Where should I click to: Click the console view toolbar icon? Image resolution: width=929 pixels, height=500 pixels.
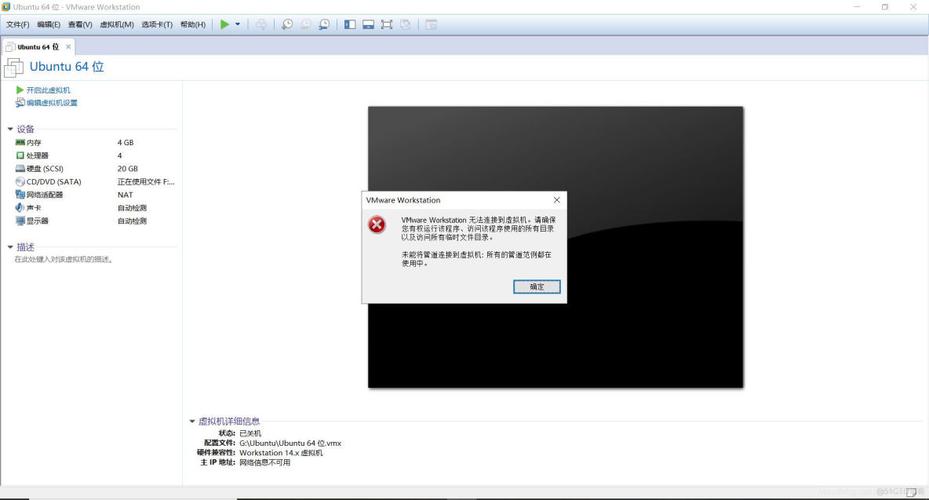431,24
